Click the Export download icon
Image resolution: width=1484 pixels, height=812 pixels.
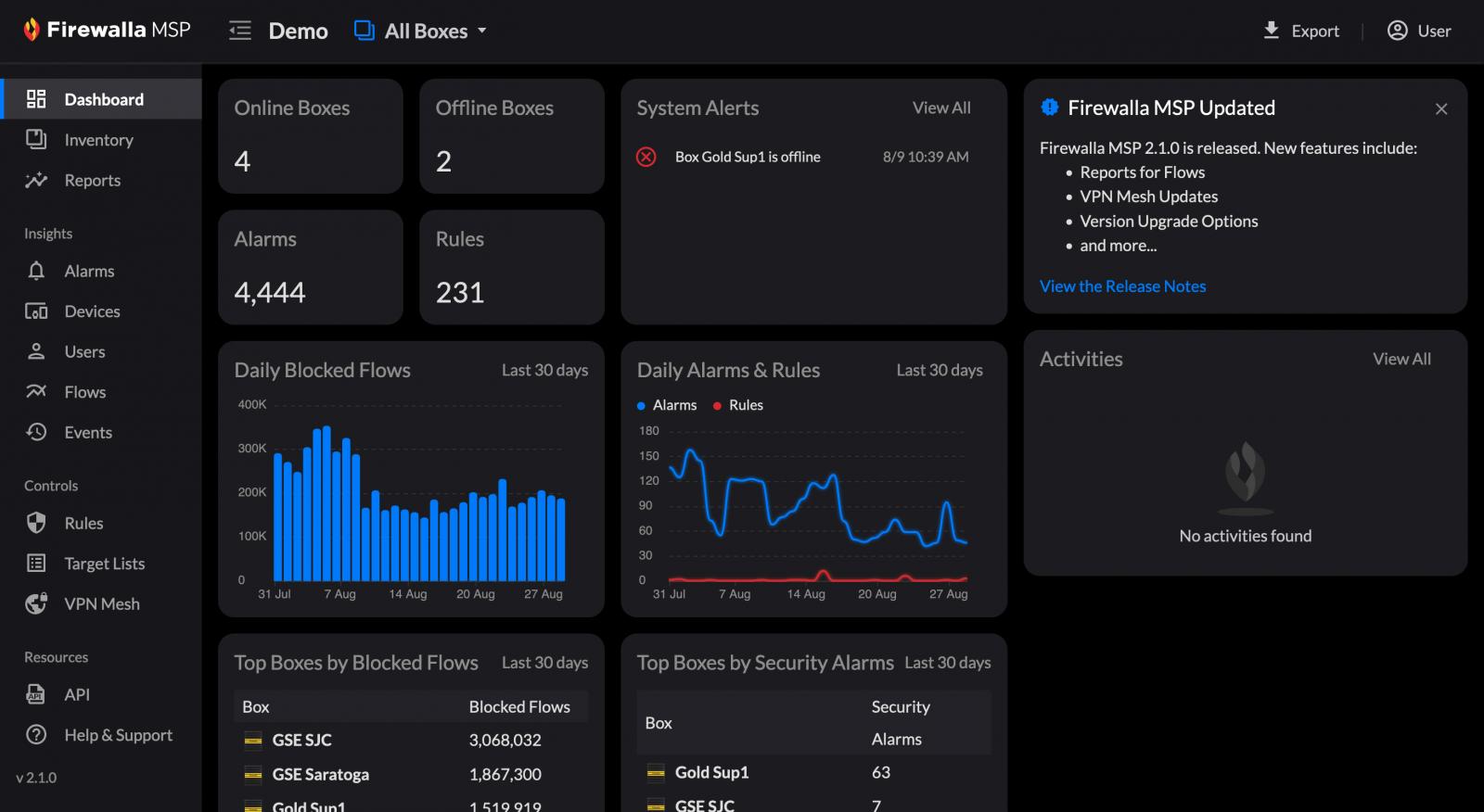click(x=1272, y=31)
